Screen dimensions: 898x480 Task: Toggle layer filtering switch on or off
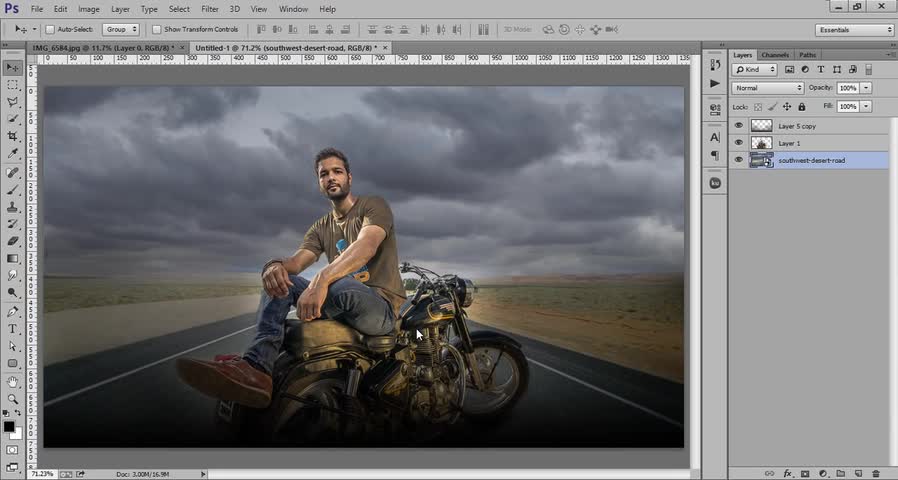coord(868,69)
